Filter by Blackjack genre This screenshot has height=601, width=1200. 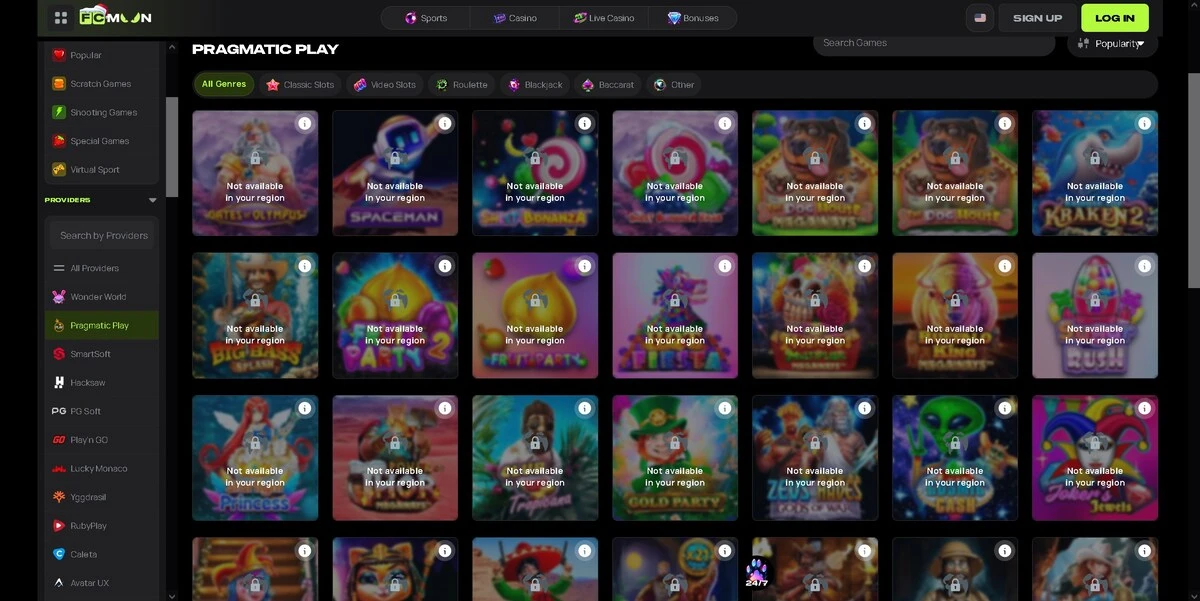535,85
